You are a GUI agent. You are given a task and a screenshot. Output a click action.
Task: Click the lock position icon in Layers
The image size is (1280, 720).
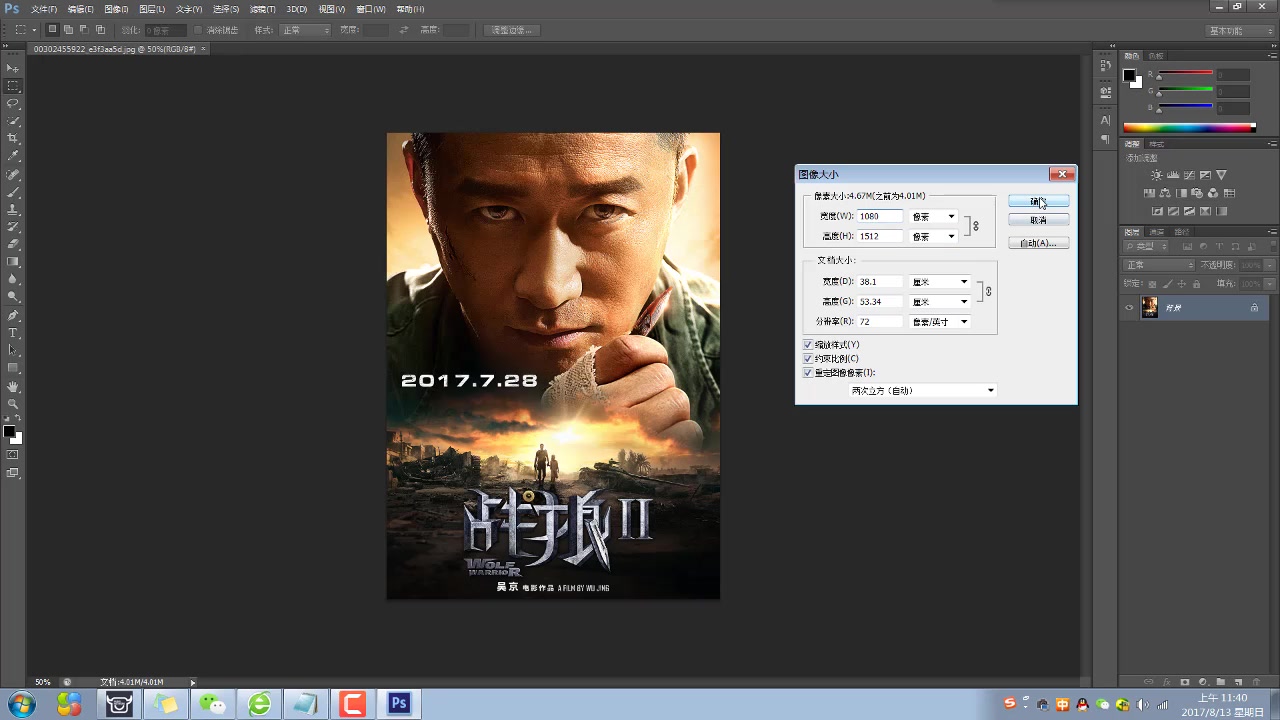pyautogui.click(x=1182, y=284)
